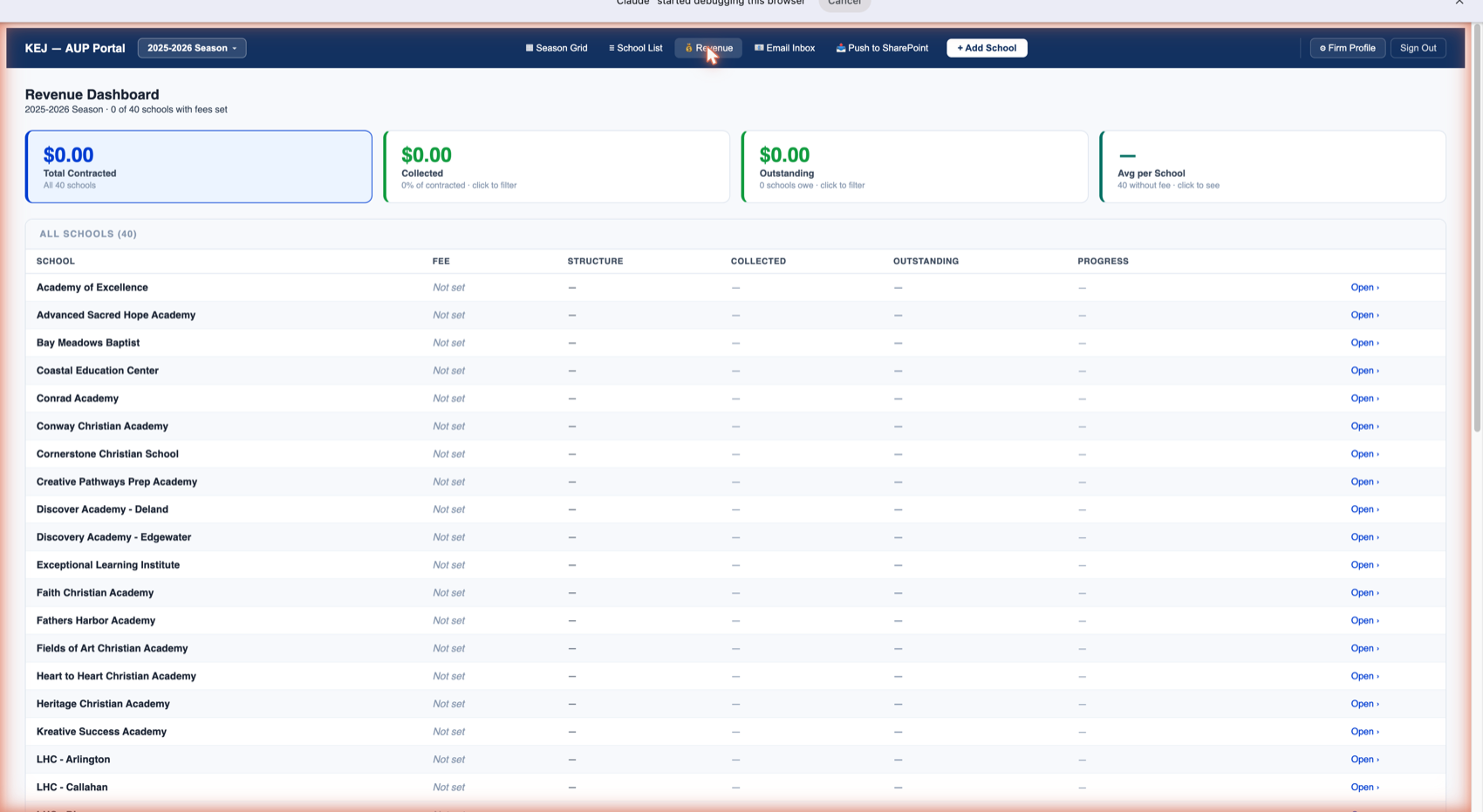Click Not set fee for Cornerstone Christian School
This screenshot has width=1483, height=812.
coord(448,454)
